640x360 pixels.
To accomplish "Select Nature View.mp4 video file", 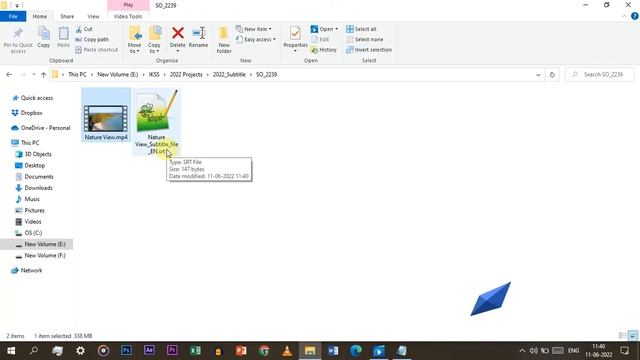I will [106, 115].
